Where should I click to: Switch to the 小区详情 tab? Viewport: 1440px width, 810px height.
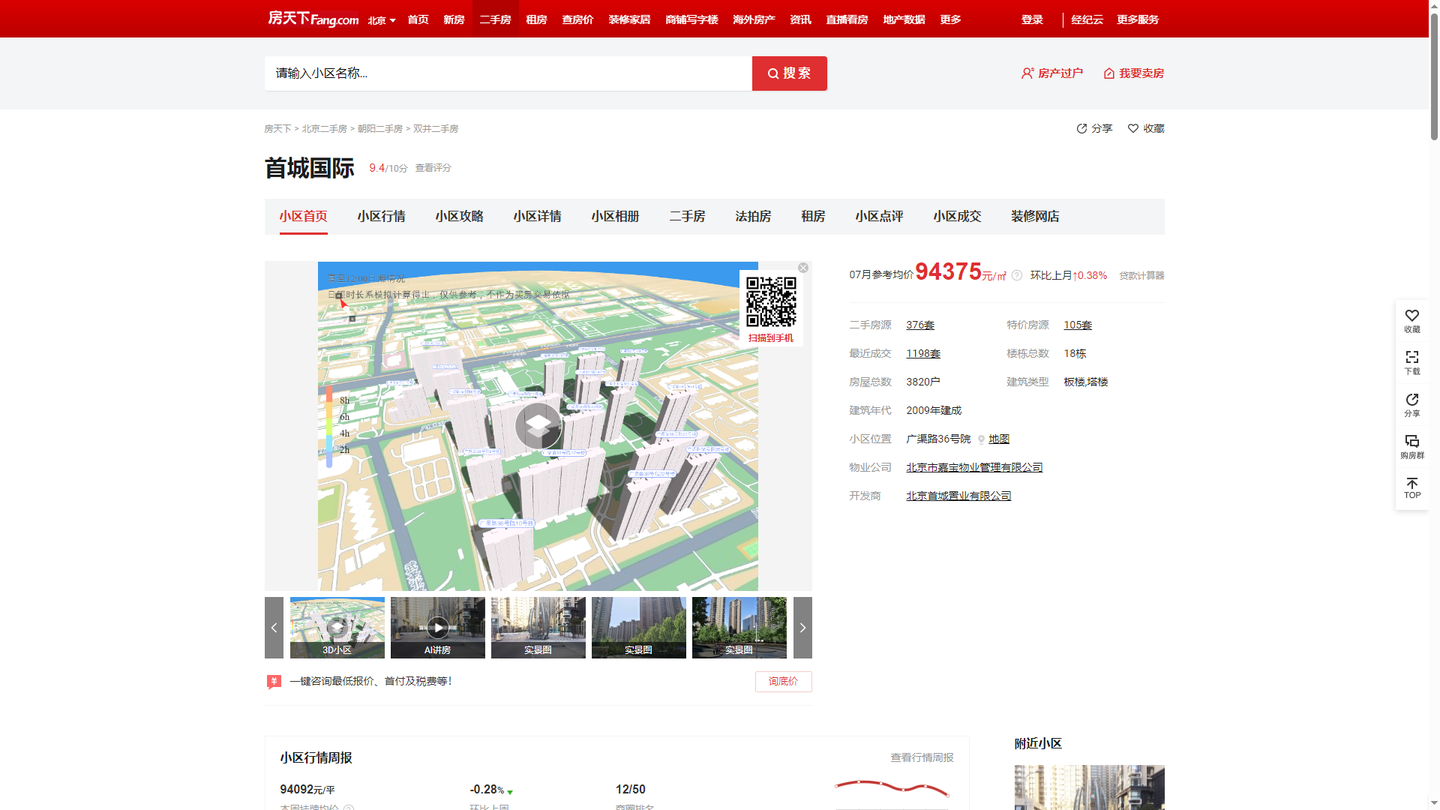point(537,216)
